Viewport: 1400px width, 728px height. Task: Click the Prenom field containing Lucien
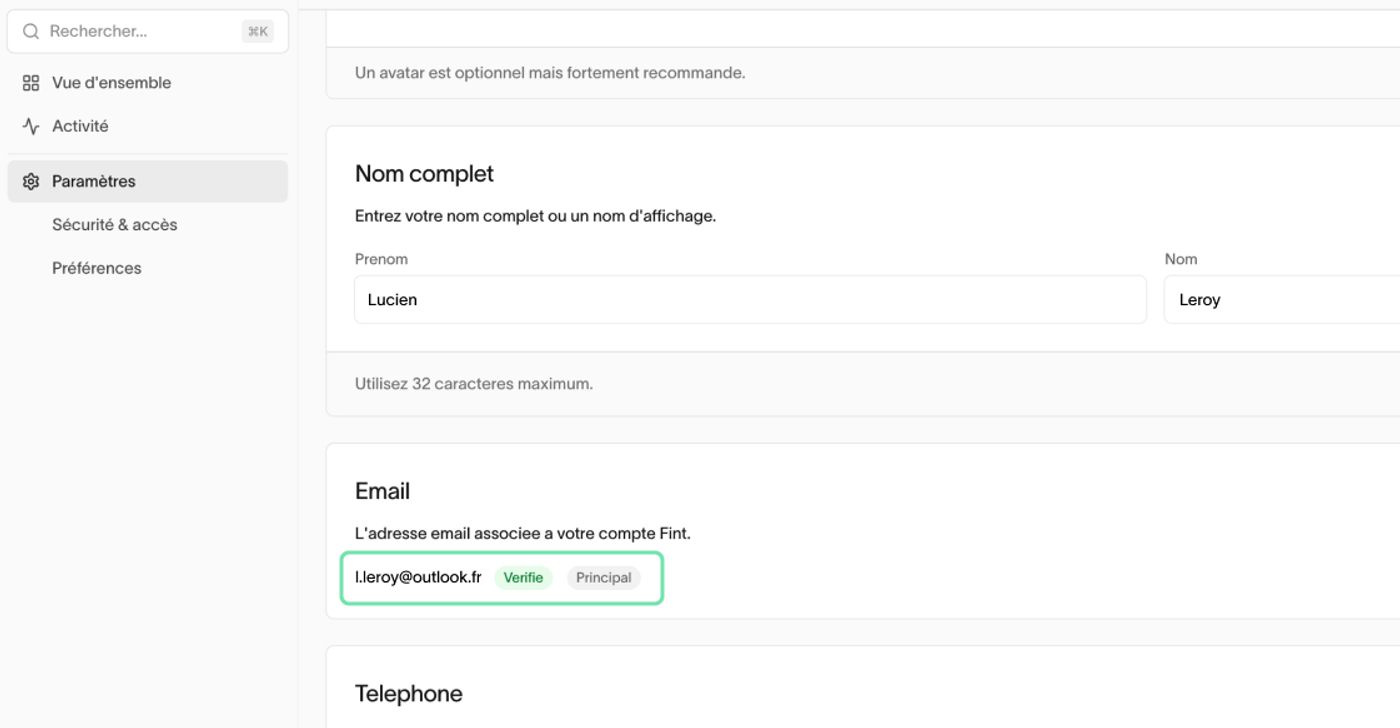[x=750, y=299]
